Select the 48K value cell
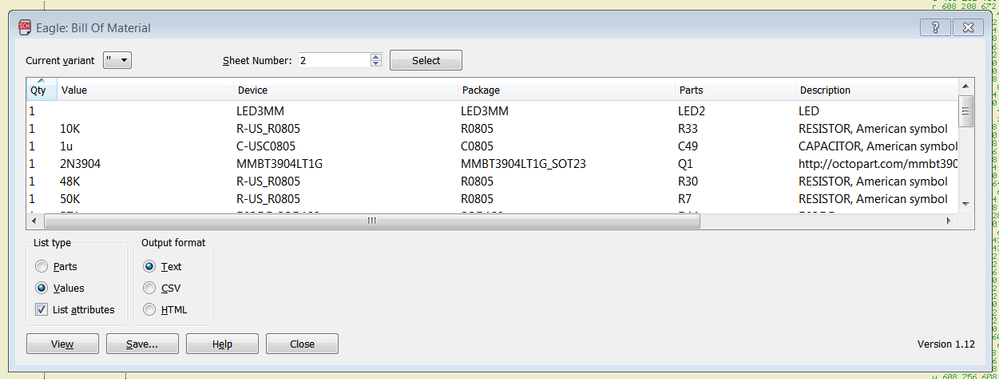Screen dimensions: 999x379 70,182
